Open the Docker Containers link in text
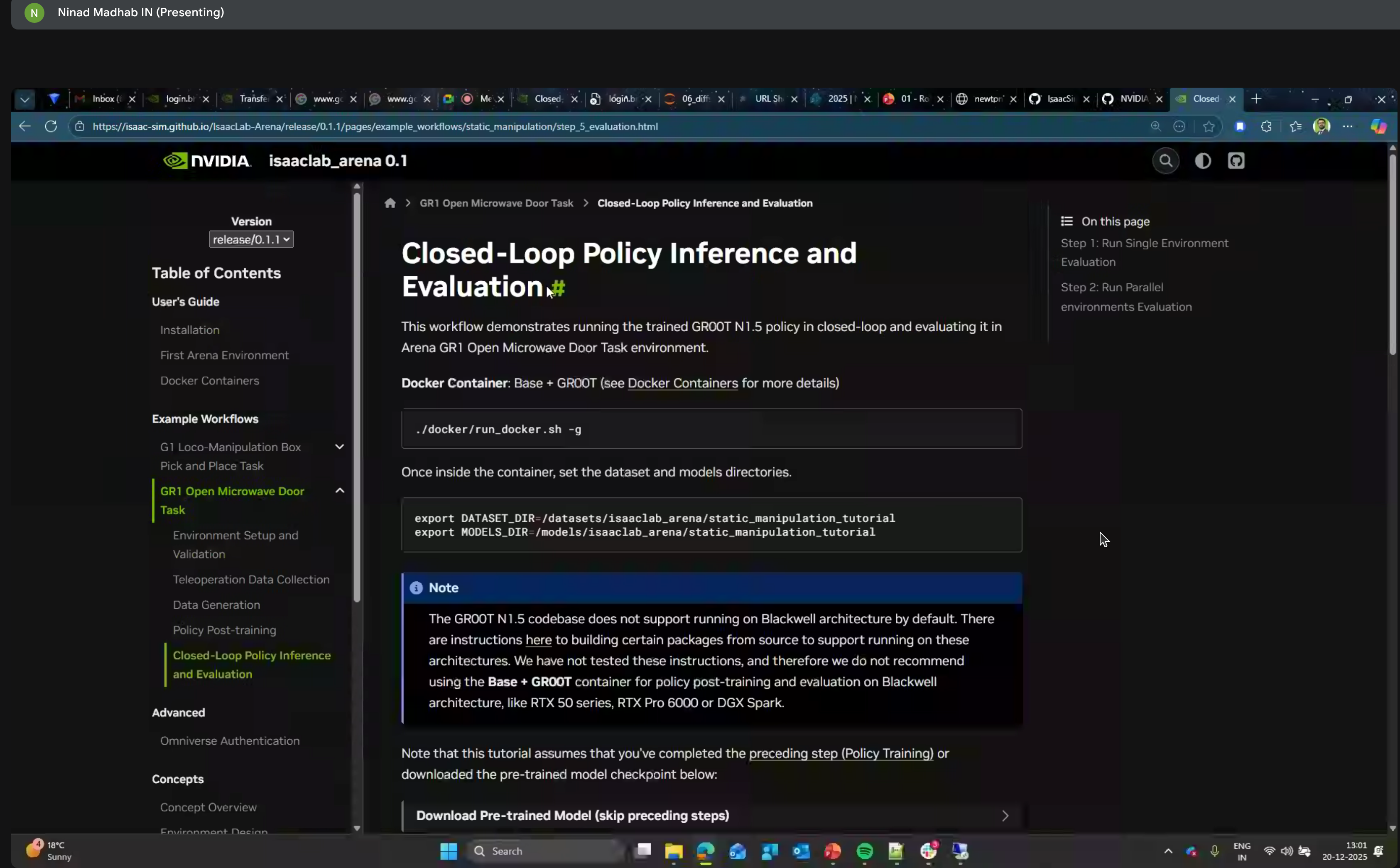 [x=682, y=383]
